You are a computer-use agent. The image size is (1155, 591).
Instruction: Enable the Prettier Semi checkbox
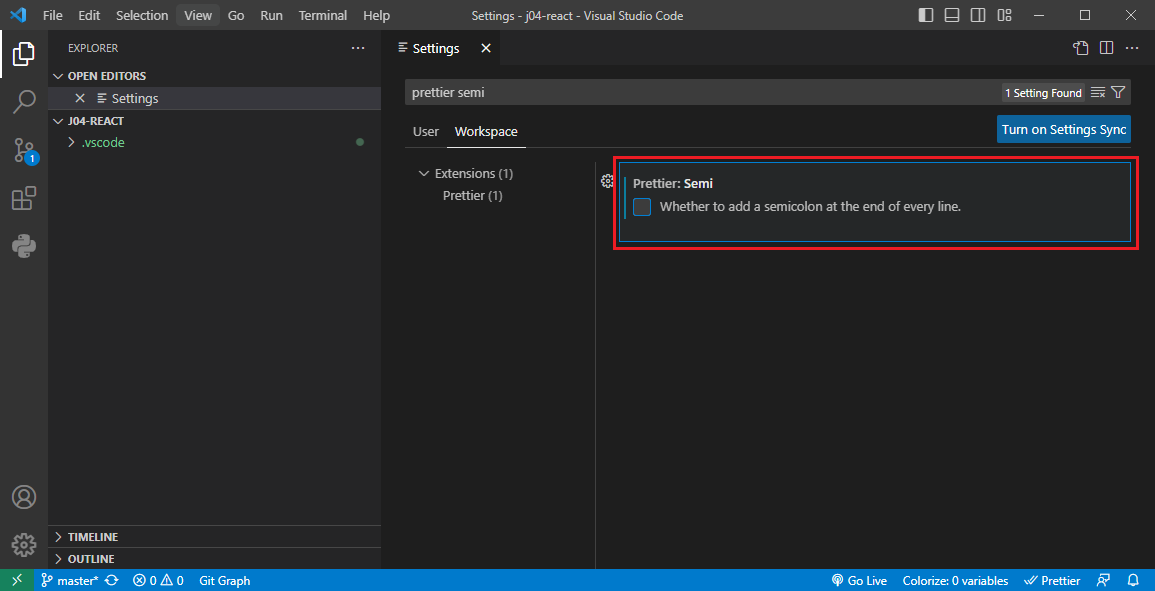pyautogui.click(x=642, y=207)
